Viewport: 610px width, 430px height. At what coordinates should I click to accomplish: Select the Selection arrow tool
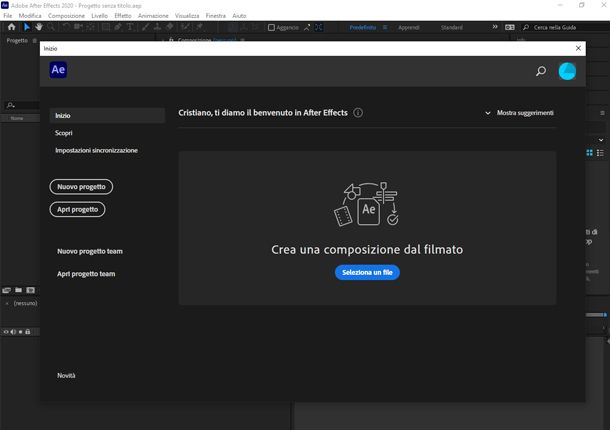click(x=26, y=27)
